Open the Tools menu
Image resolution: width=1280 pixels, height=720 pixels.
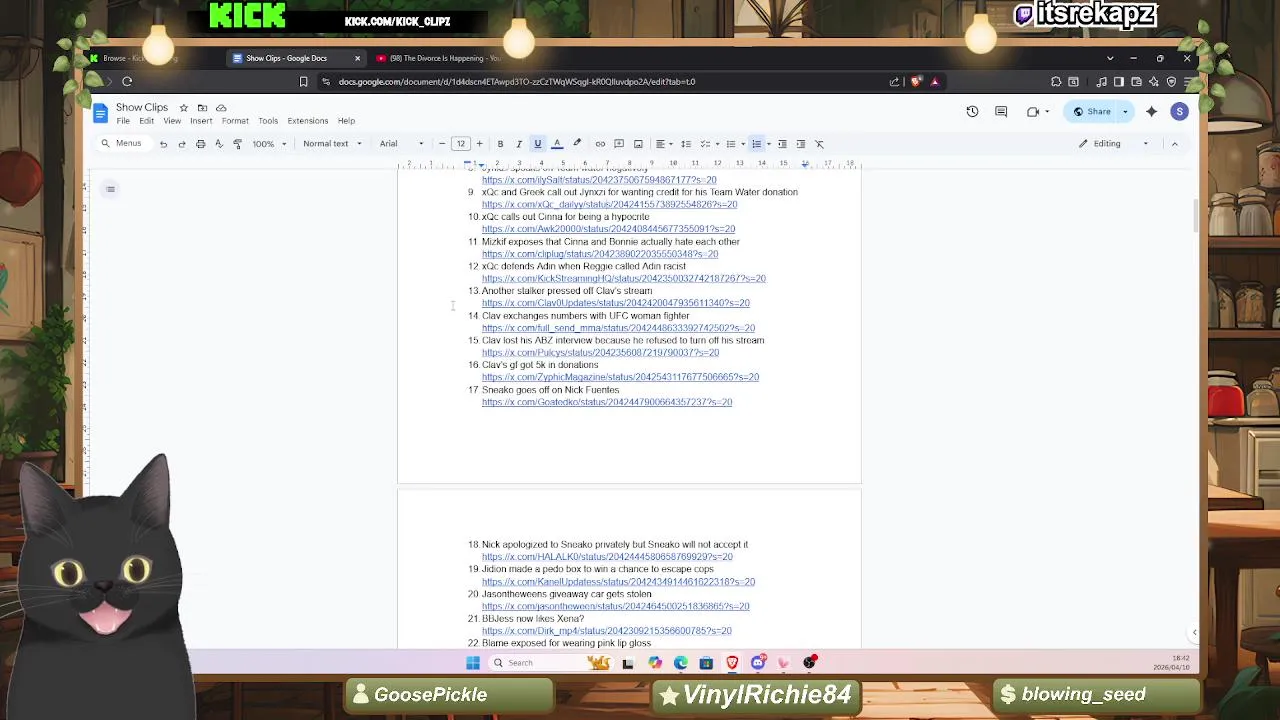coord(268,121)
